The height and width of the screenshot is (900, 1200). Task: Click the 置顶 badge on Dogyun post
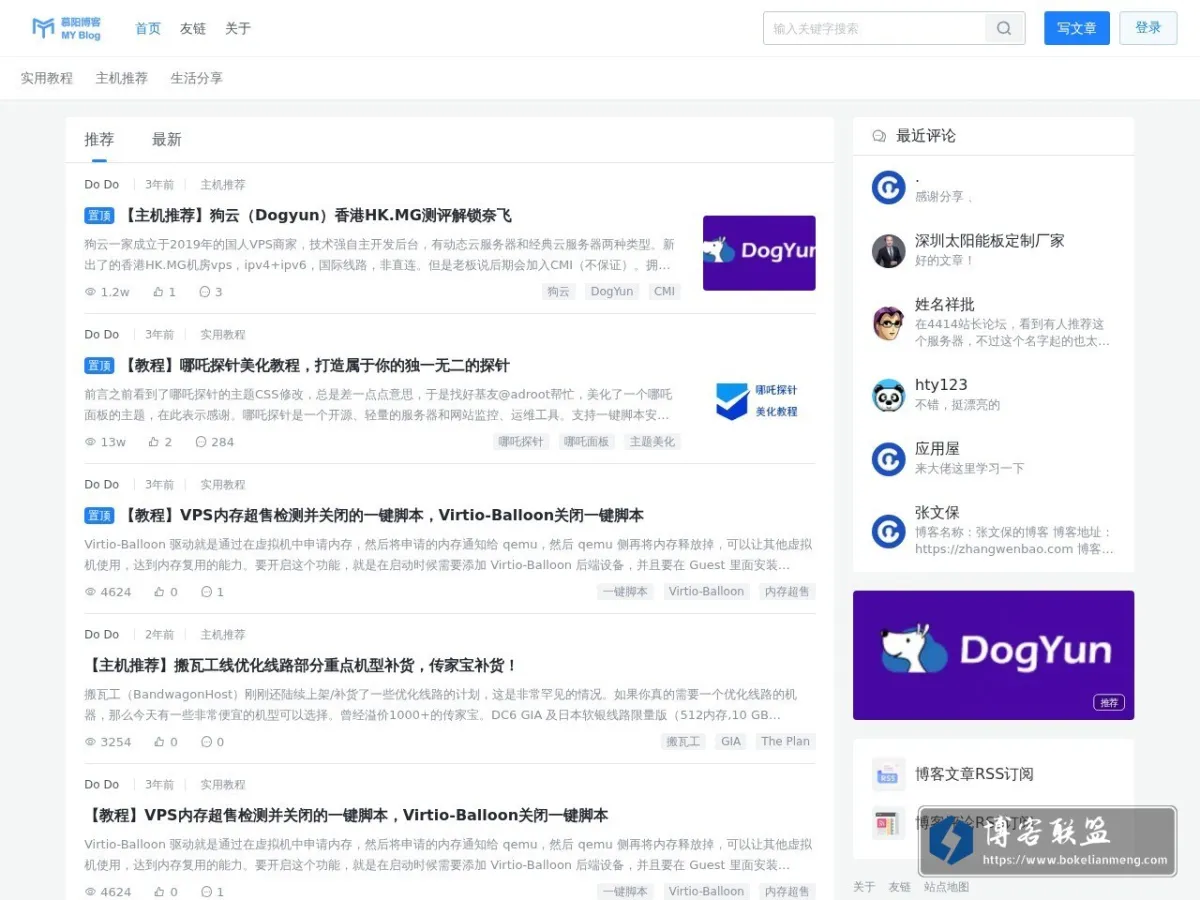tap(99, 215)
